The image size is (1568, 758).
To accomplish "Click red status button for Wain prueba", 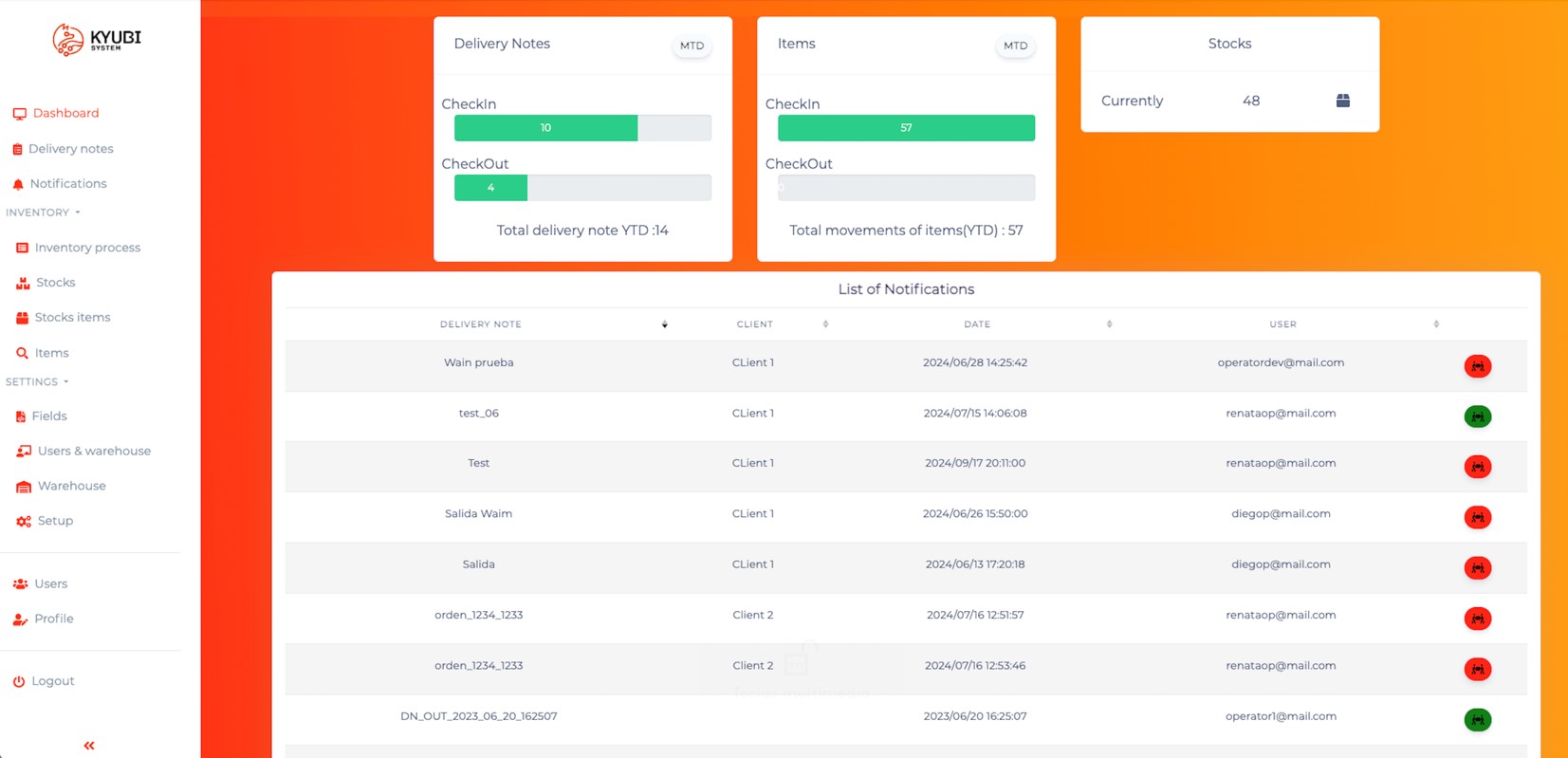I will 1477,366.
